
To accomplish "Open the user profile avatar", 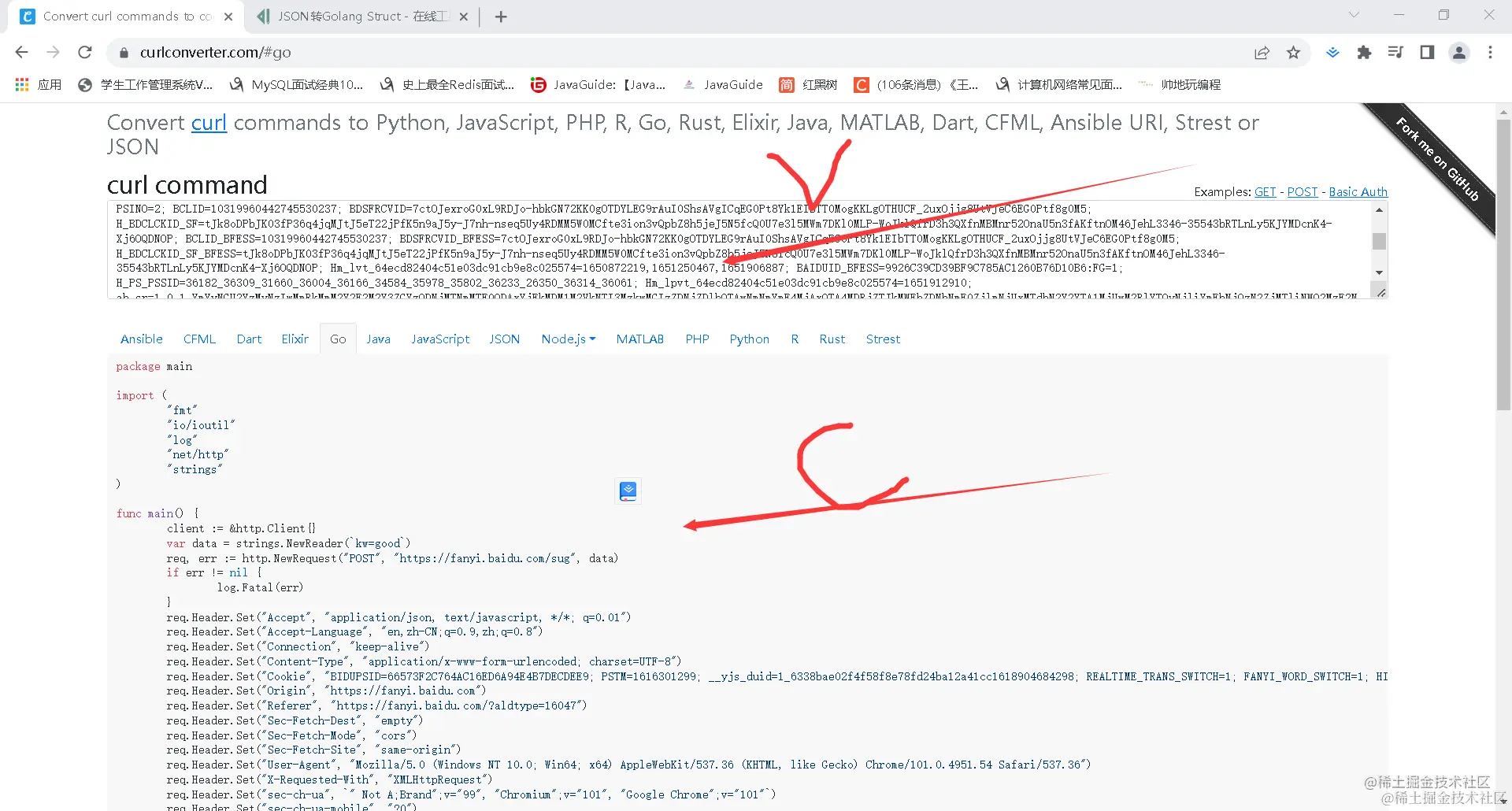I will coord(1459,53).
